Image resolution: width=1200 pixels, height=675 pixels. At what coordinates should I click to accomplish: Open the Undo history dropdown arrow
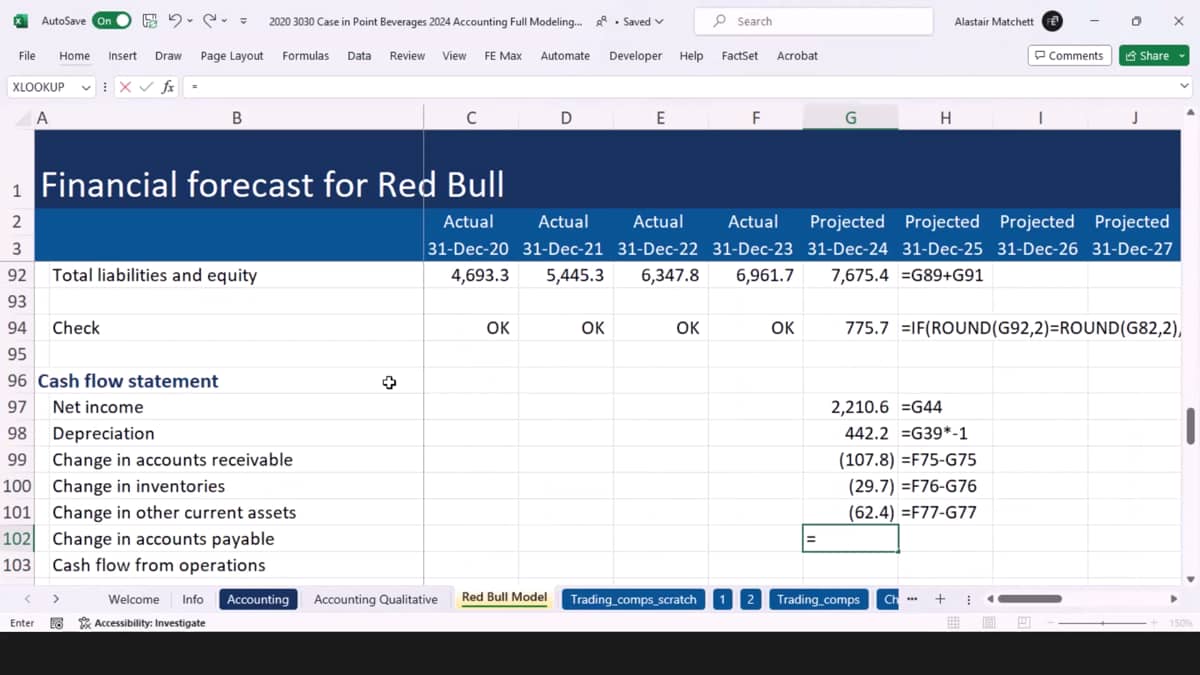pyautogui.click(x=190, y=20)
